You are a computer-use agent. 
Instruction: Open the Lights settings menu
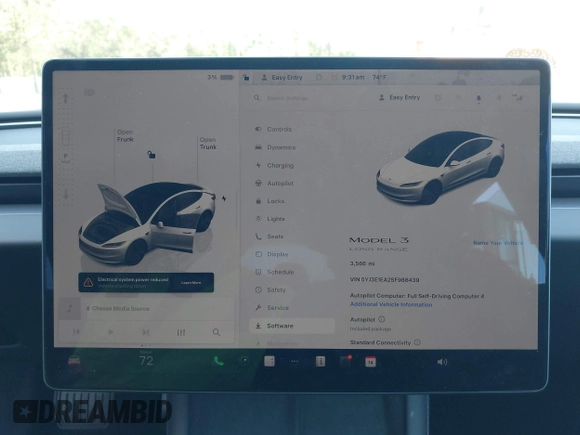[x=270, y=219]
